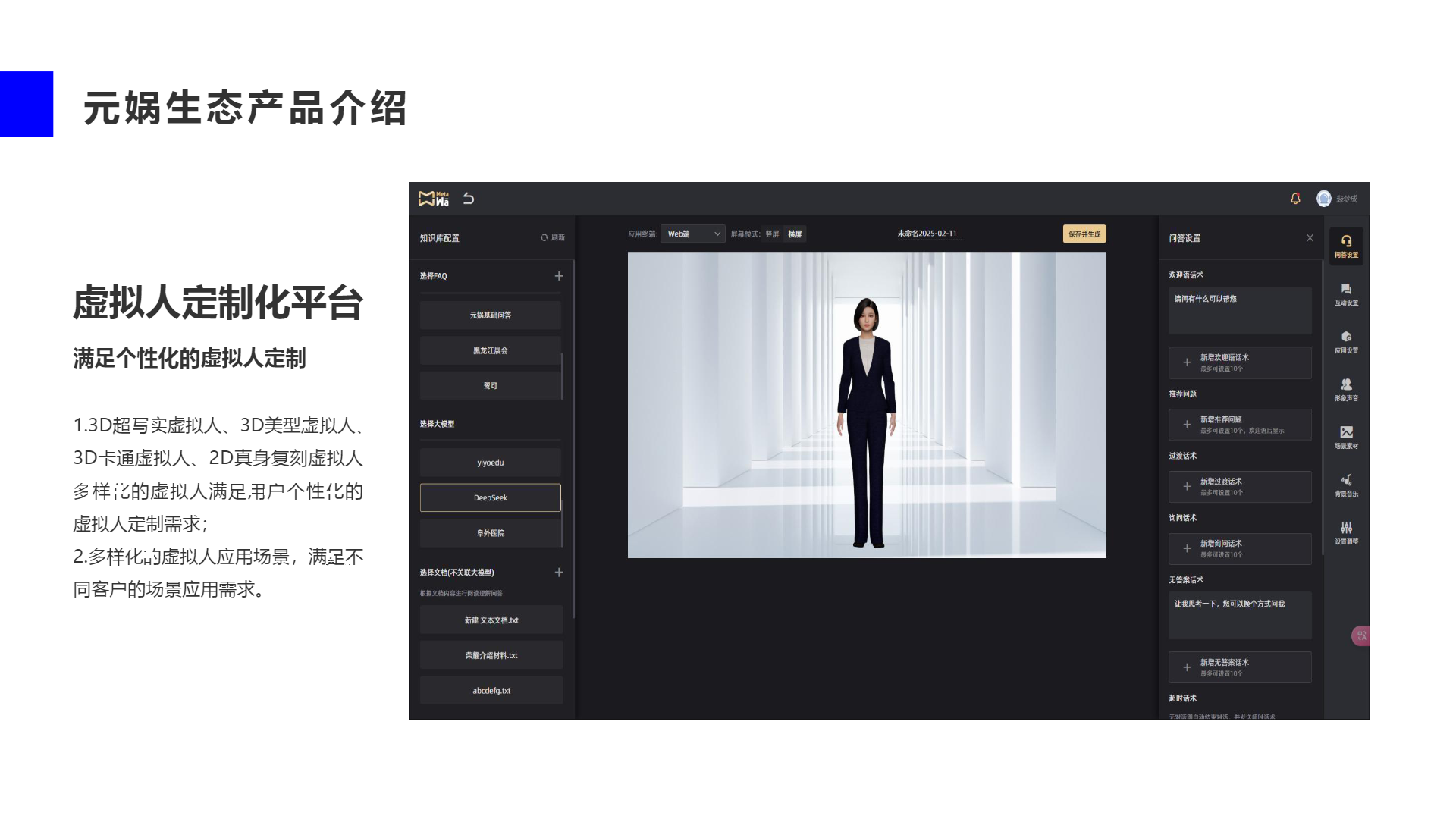Add a welcome phrase via 新增欢迎语话术
This screenshot has height=819, width=1456.
coord(1240,362)
